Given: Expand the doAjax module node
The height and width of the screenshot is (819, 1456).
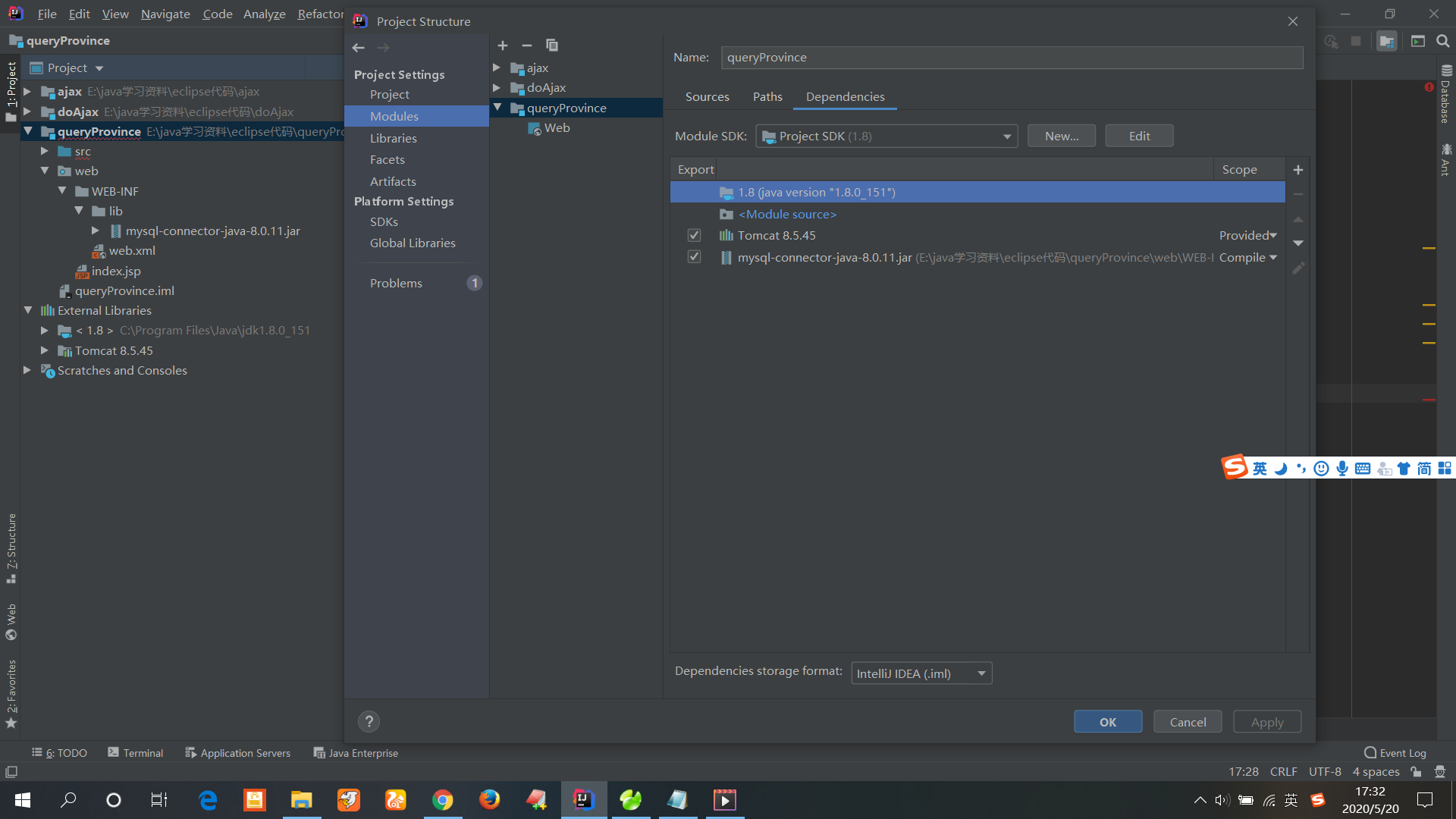Looking at the screenshot, I should point(497,88).
